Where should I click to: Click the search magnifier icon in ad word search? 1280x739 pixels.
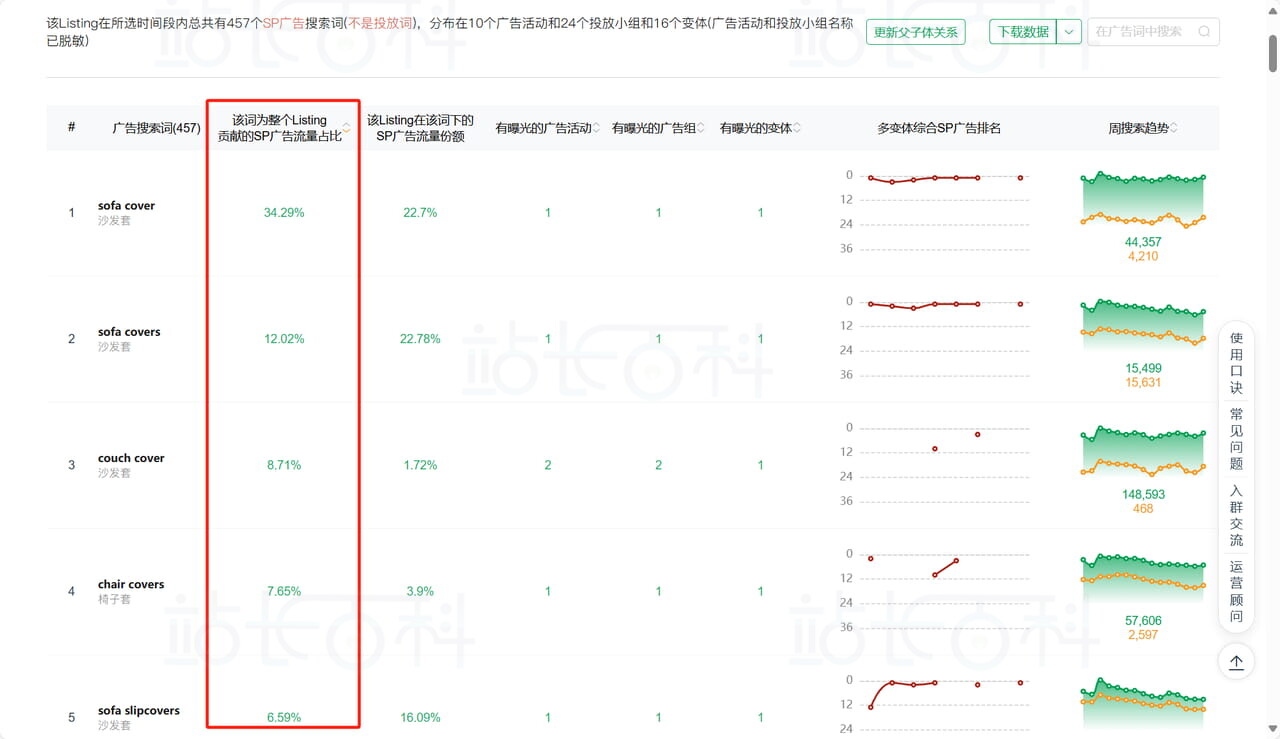coord(1204,31)
